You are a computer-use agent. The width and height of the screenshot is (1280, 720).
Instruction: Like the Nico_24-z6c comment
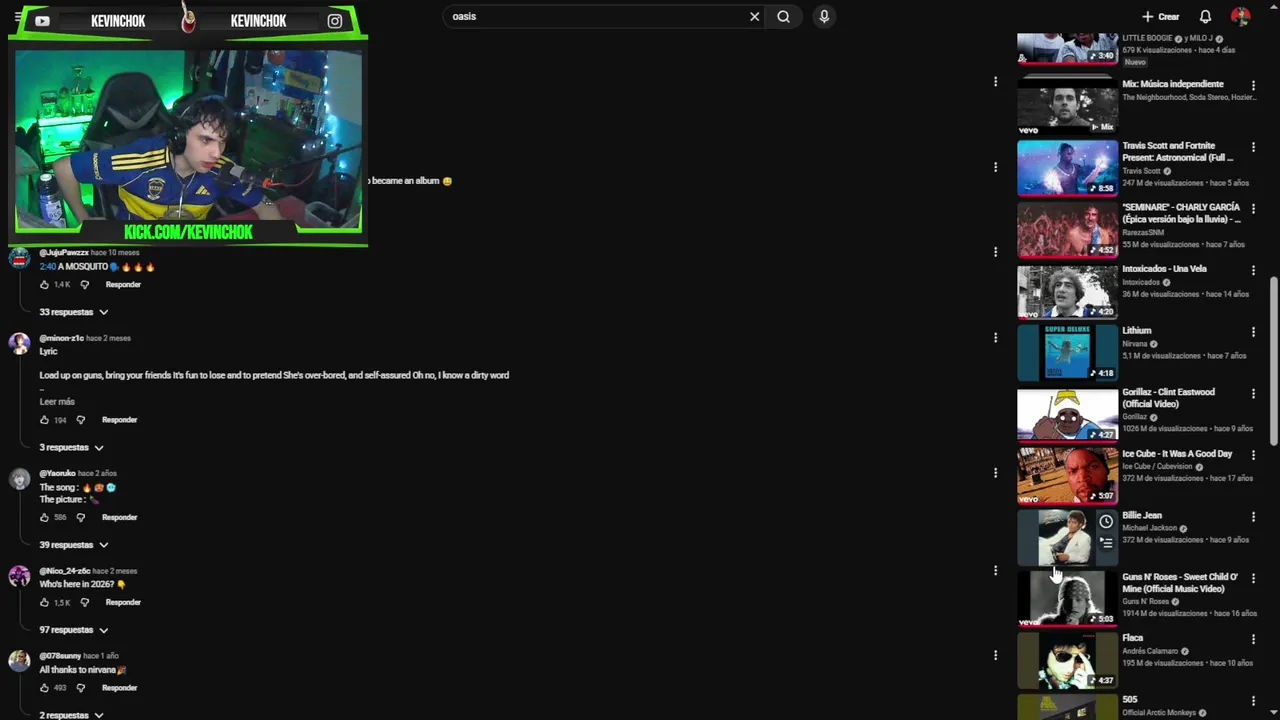click(44, 603)
